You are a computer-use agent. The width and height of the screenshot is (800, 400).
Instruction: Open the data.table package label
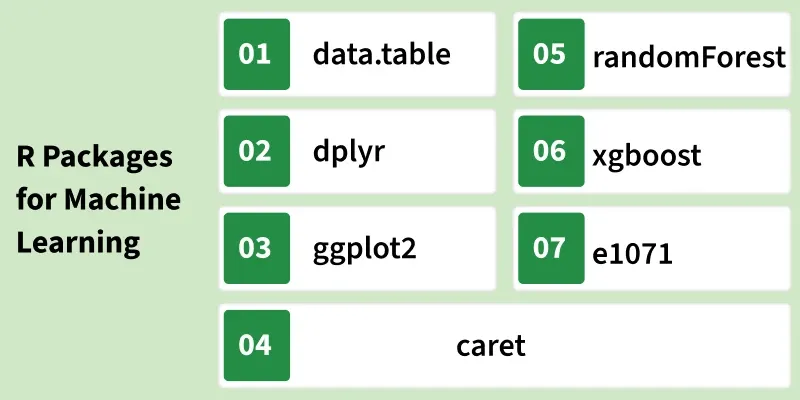click(382, 54)
